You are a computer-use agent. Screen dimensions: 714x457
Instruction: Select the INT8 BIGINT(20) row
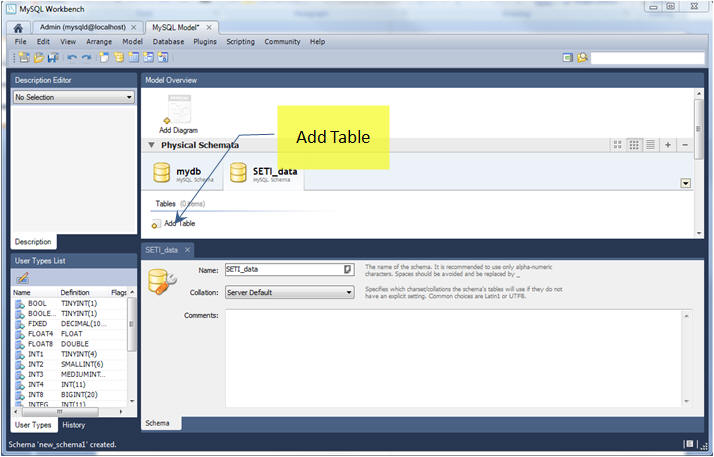71,395
